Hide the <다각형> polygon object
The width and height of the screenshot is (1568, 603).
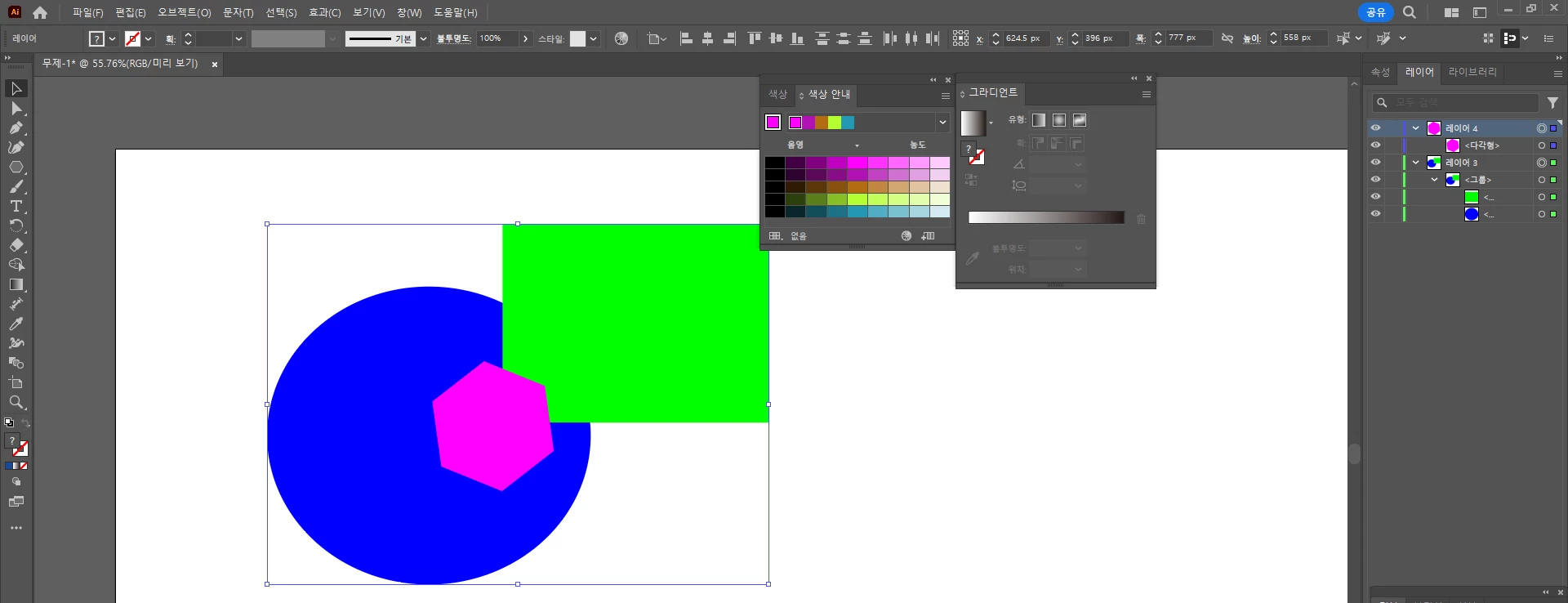point(1375,145)
